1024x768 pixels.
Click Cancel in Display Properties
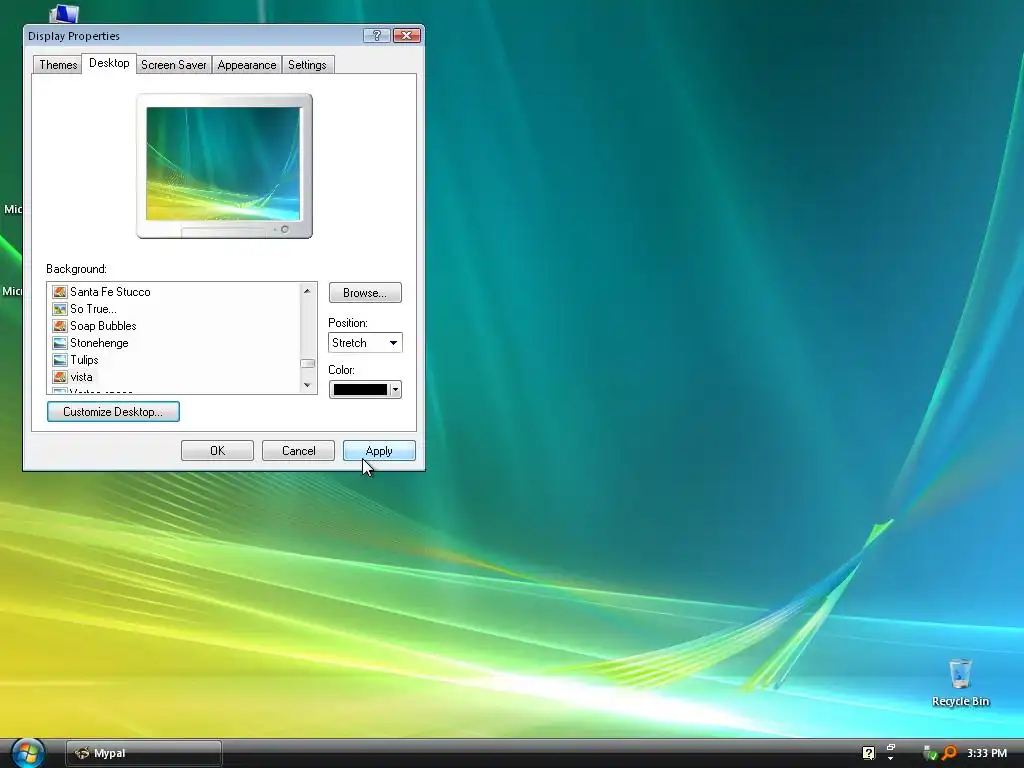click(298, 451)
